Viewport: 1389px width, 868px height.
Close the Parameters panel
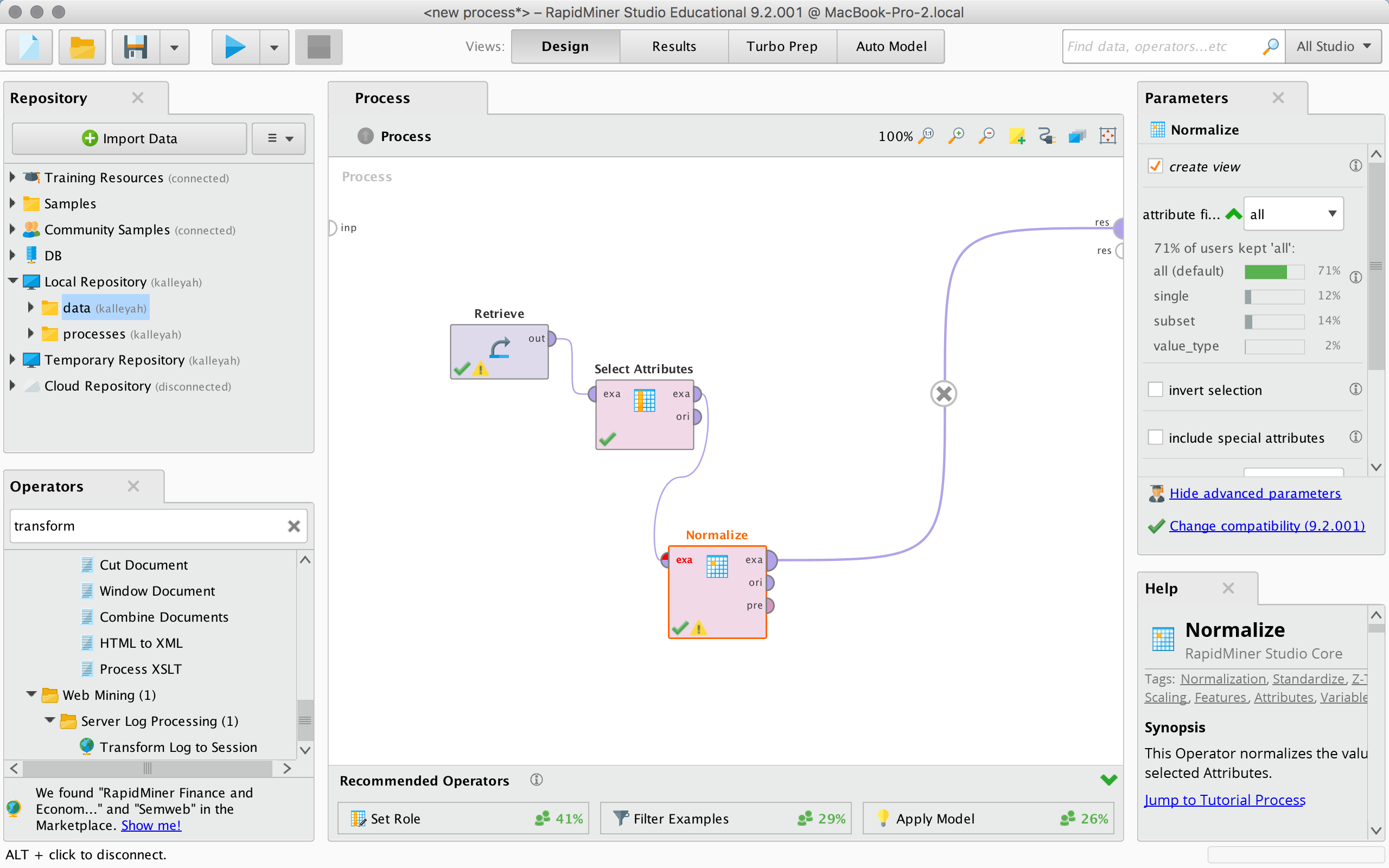pos(1278,98)
